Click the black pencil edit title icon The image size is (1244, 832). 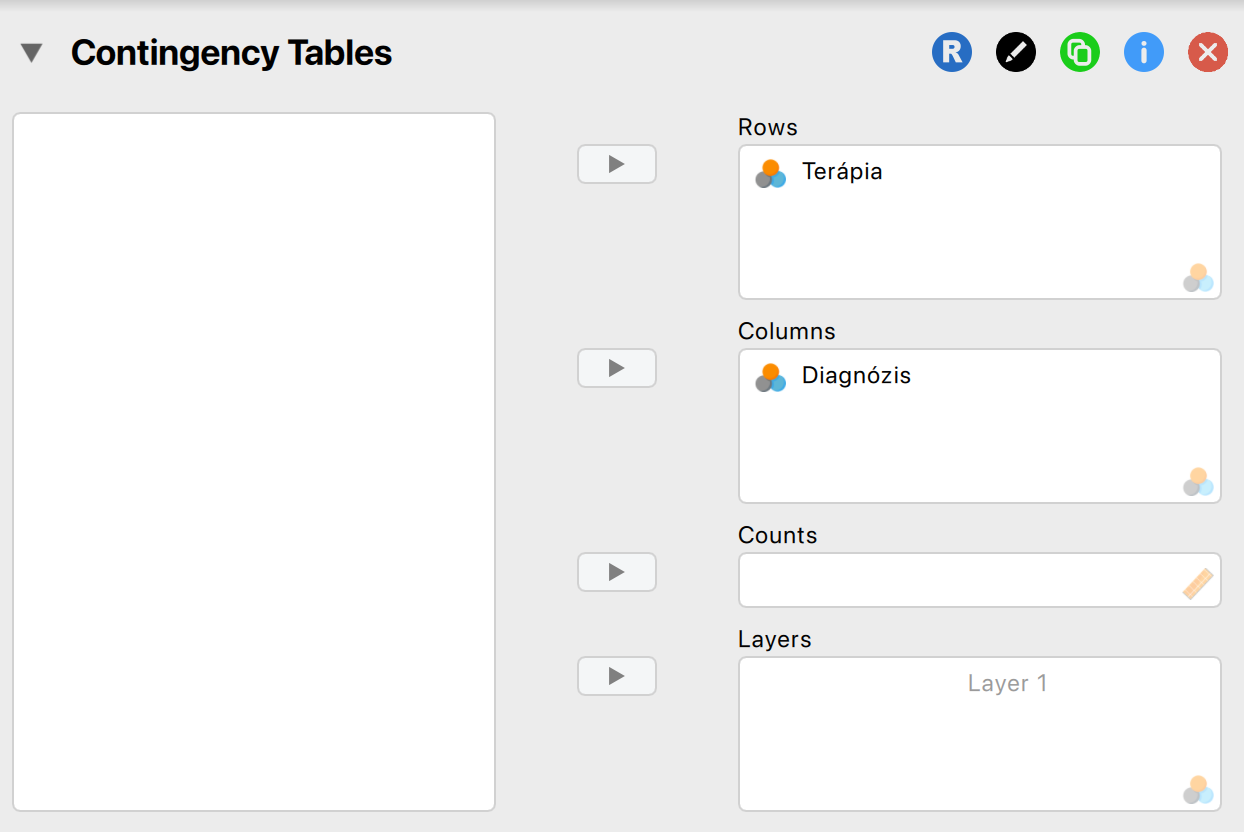click(x=1016, y=52)
